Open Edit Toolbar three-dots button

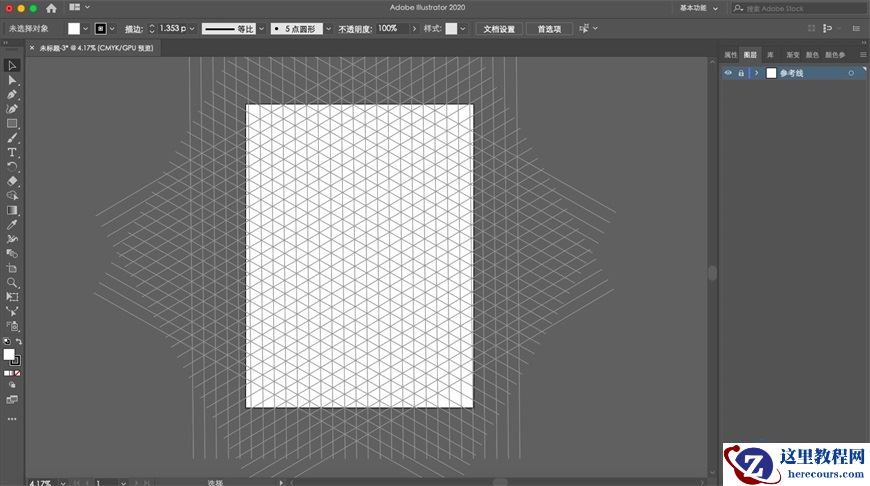pyautogui.click(x=12, y=419)
